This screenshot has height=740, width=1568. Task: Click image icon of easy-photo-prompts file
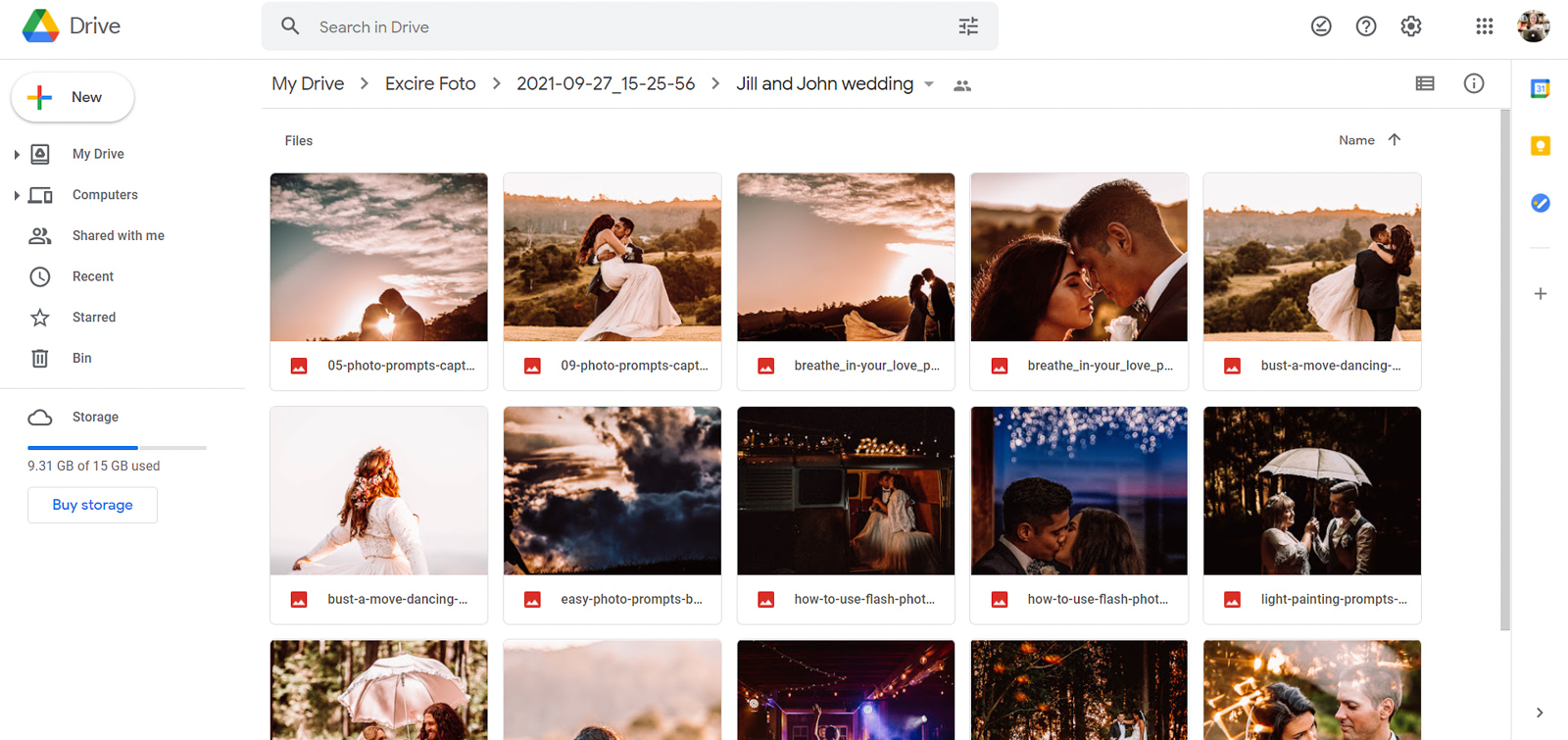[x=532, y=599]
